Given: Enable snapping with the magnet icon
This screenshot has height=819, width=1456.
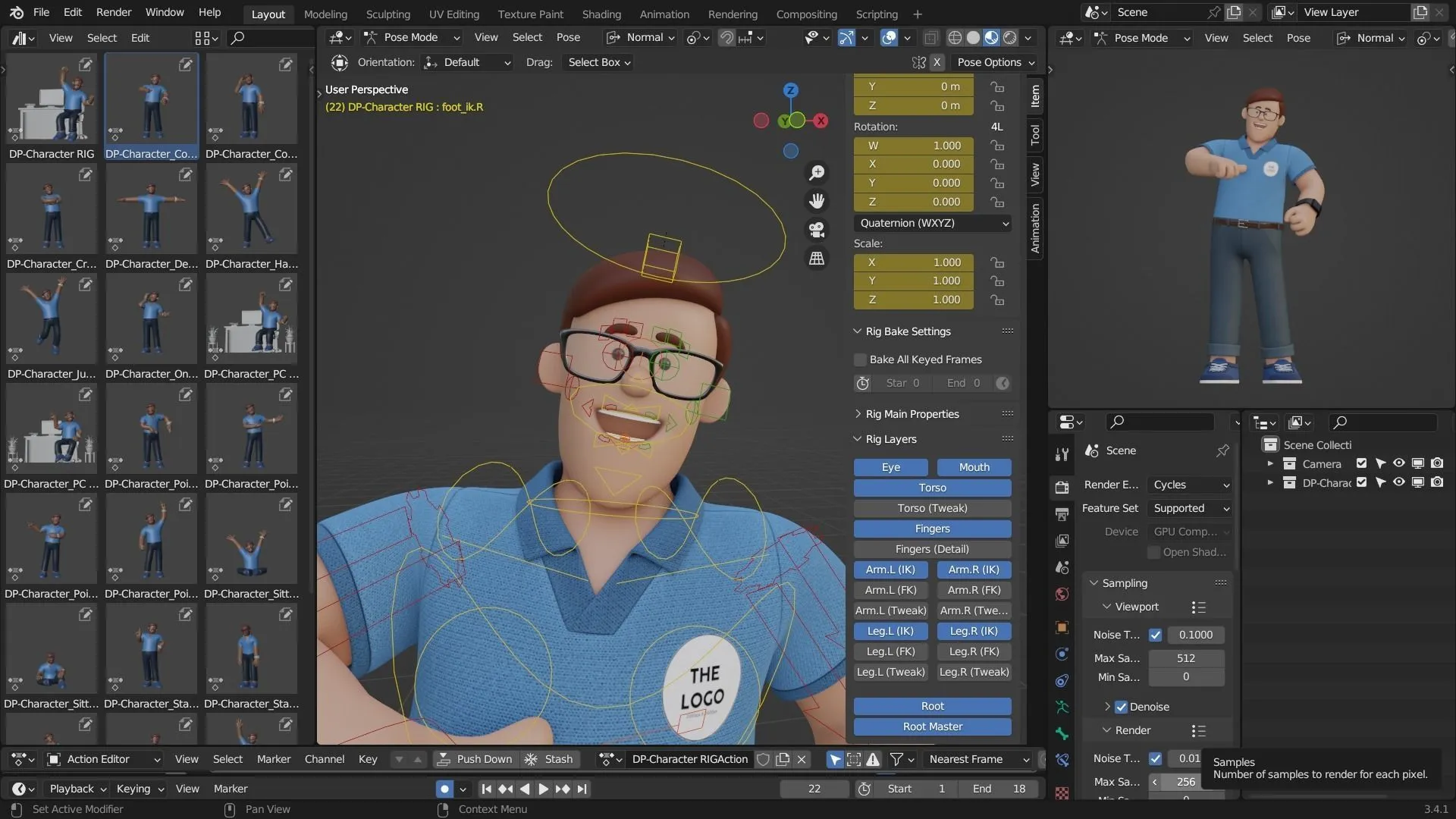Looking at the screenshot, I should (726, 37).
